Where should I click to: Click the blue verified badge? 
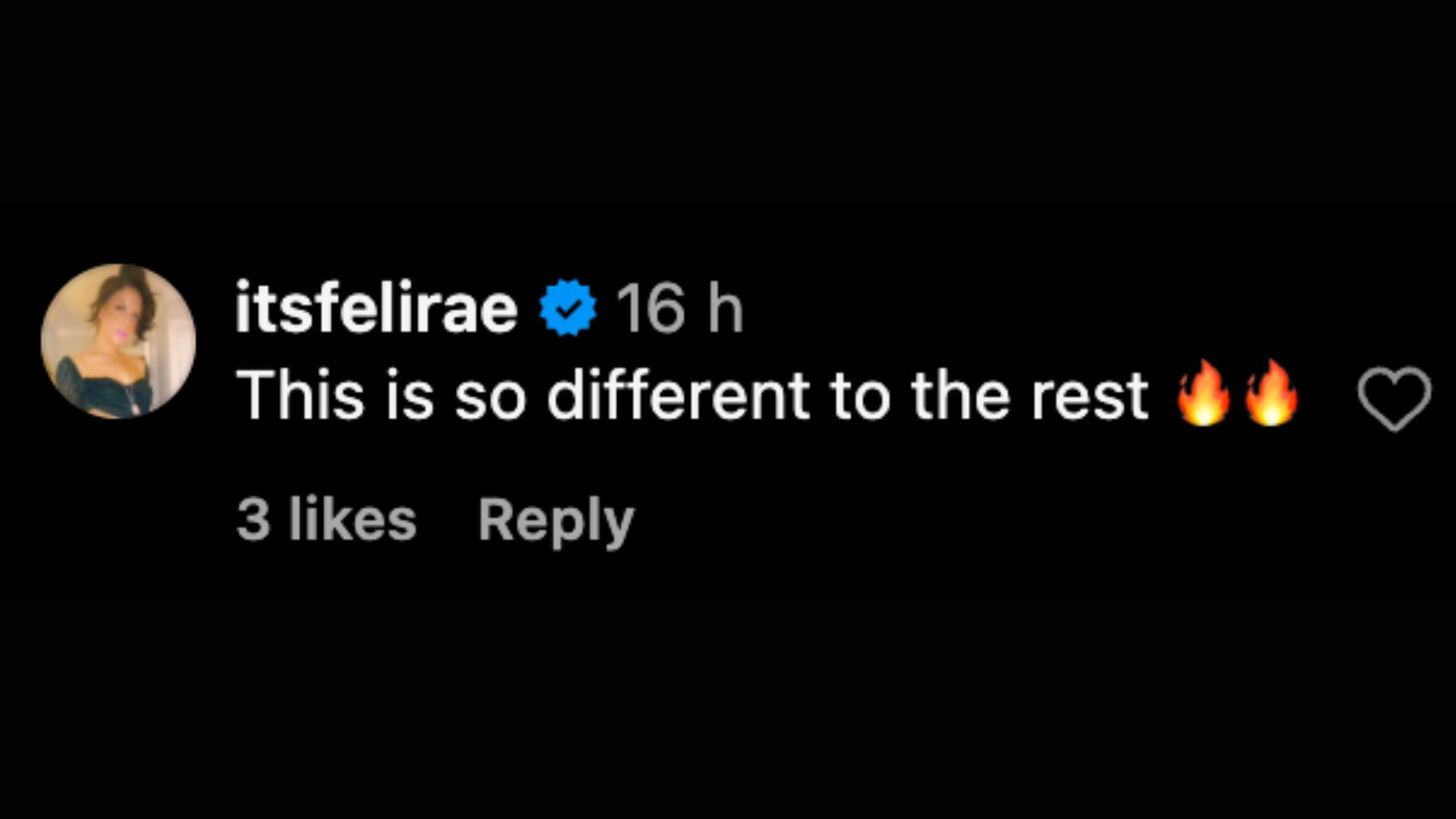(568, 307)
